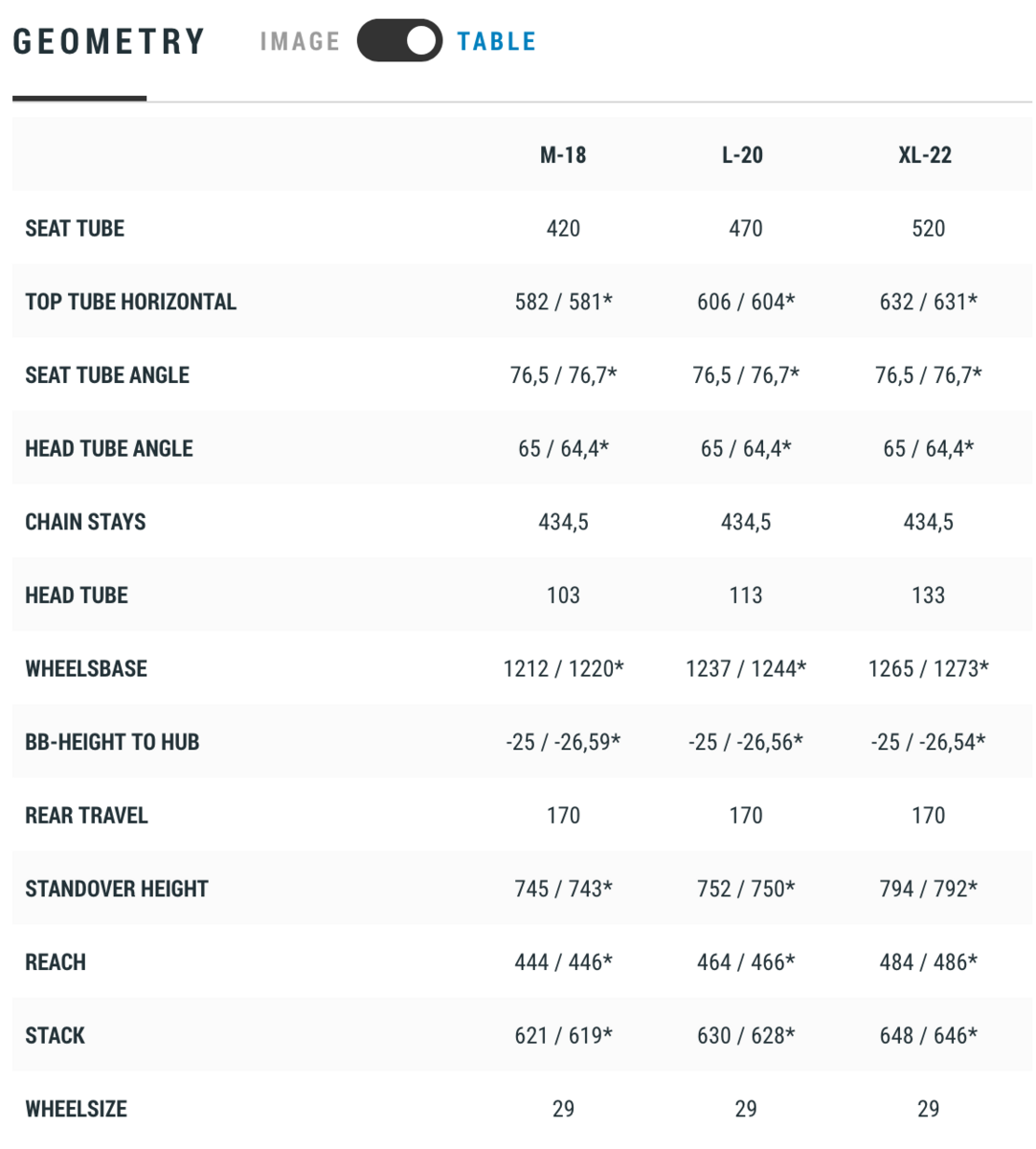Screen dimensions: 1036x1149
Task: Click the WHEELSBASE row label
Action: pyautogui.click(x=86, y=669)
